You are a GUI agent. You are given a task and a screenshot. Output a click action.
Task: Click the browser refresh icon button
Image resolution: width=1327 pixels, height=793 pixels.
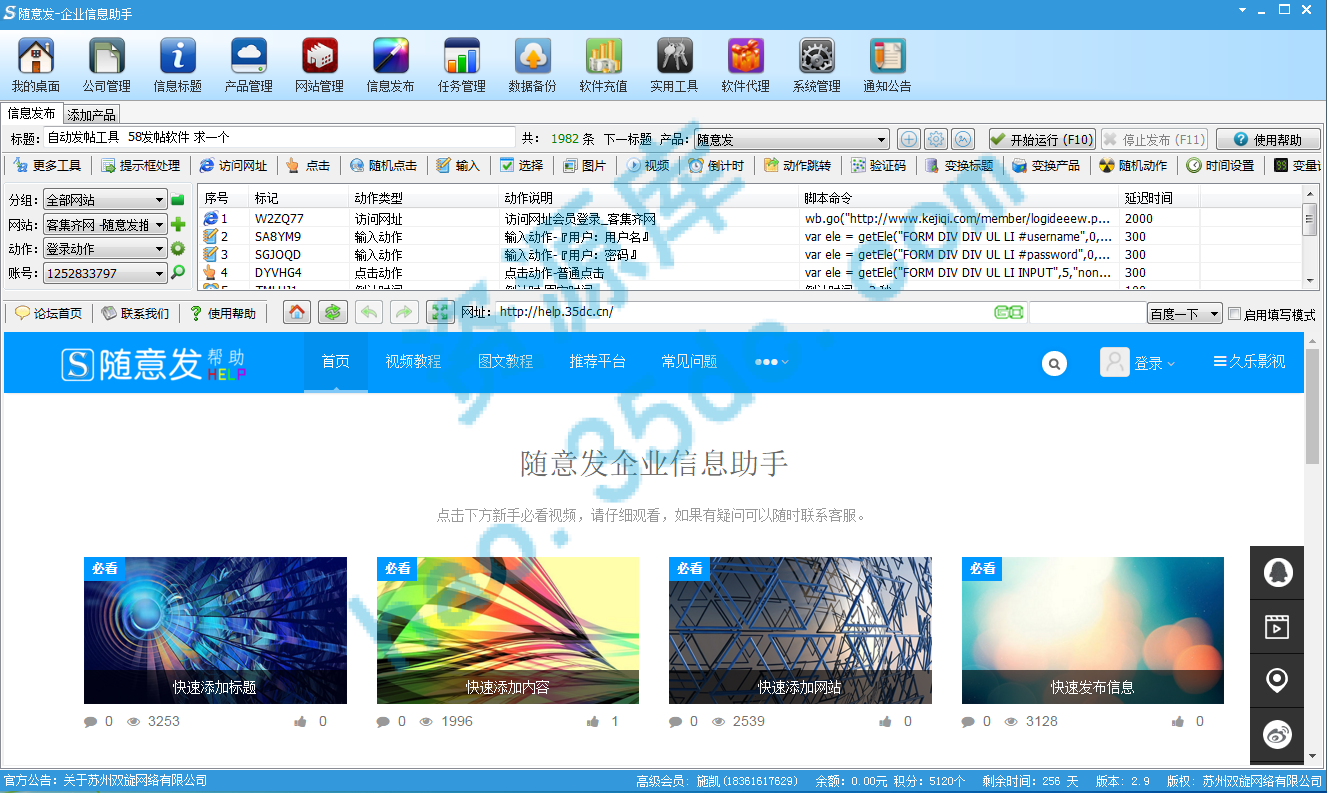click(x=333, y=312)
